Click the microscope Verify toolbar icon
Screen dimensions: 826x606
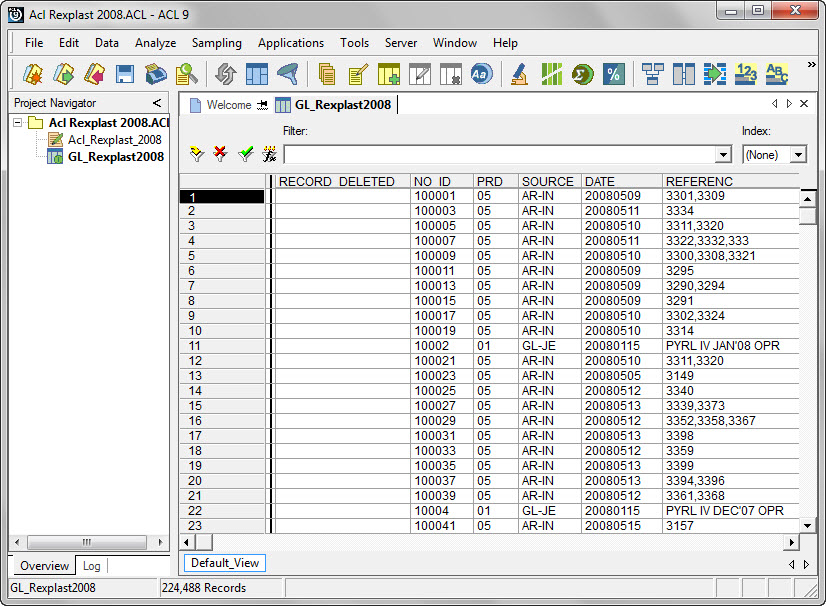519,74
